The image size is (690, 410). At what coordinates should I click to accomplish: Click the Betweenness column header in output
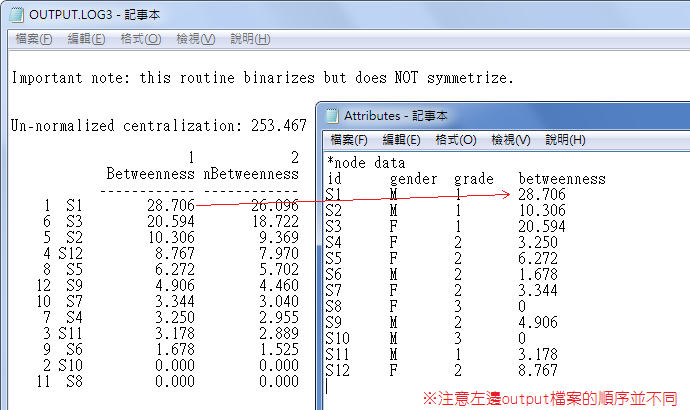point(150,174)
